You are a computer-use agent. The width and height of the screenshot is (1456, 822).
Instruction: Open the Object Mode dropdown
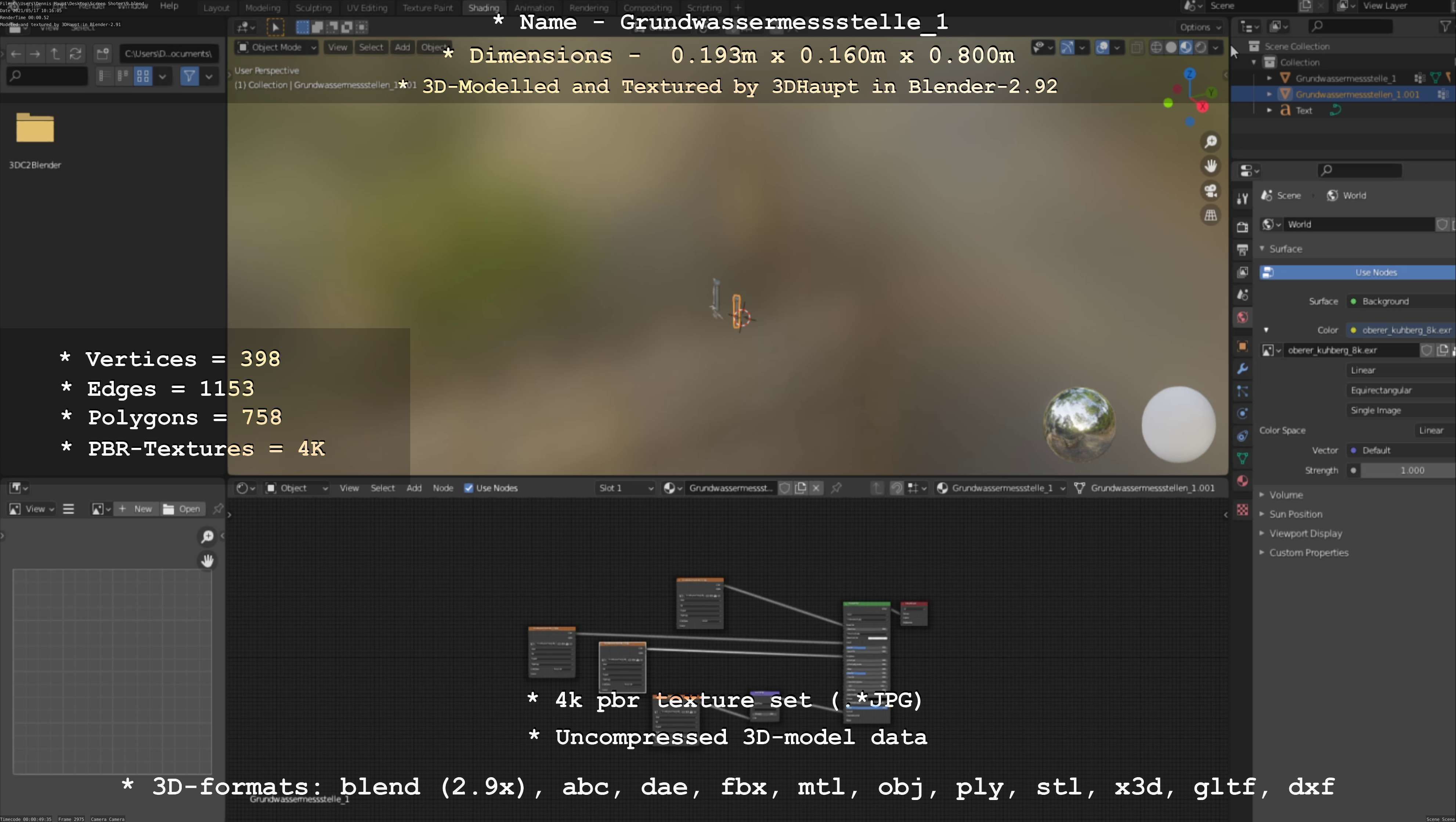tap(277, 47)
